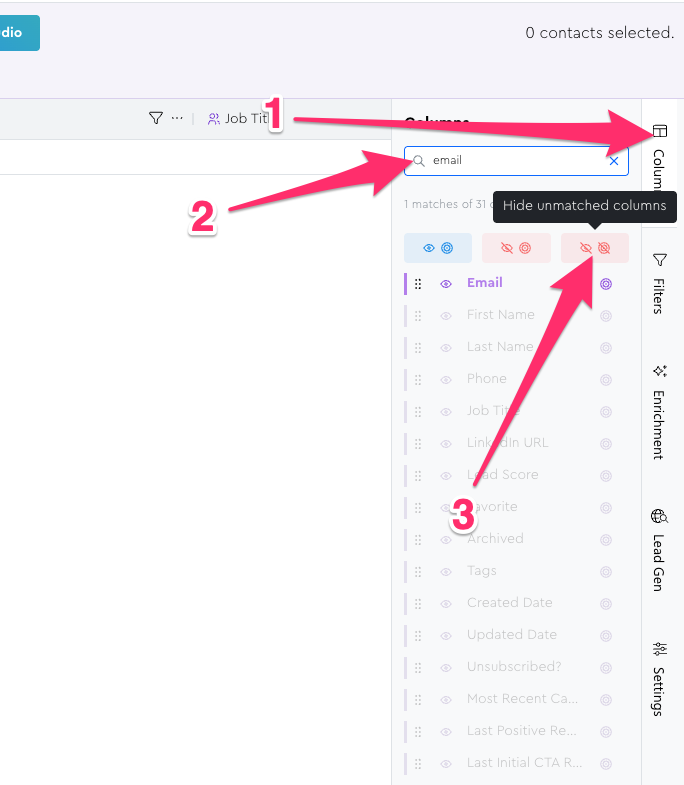Screen dimensions: 684x785
Task: Click the drag handle for Last Name column
Action: coord(418,347)
